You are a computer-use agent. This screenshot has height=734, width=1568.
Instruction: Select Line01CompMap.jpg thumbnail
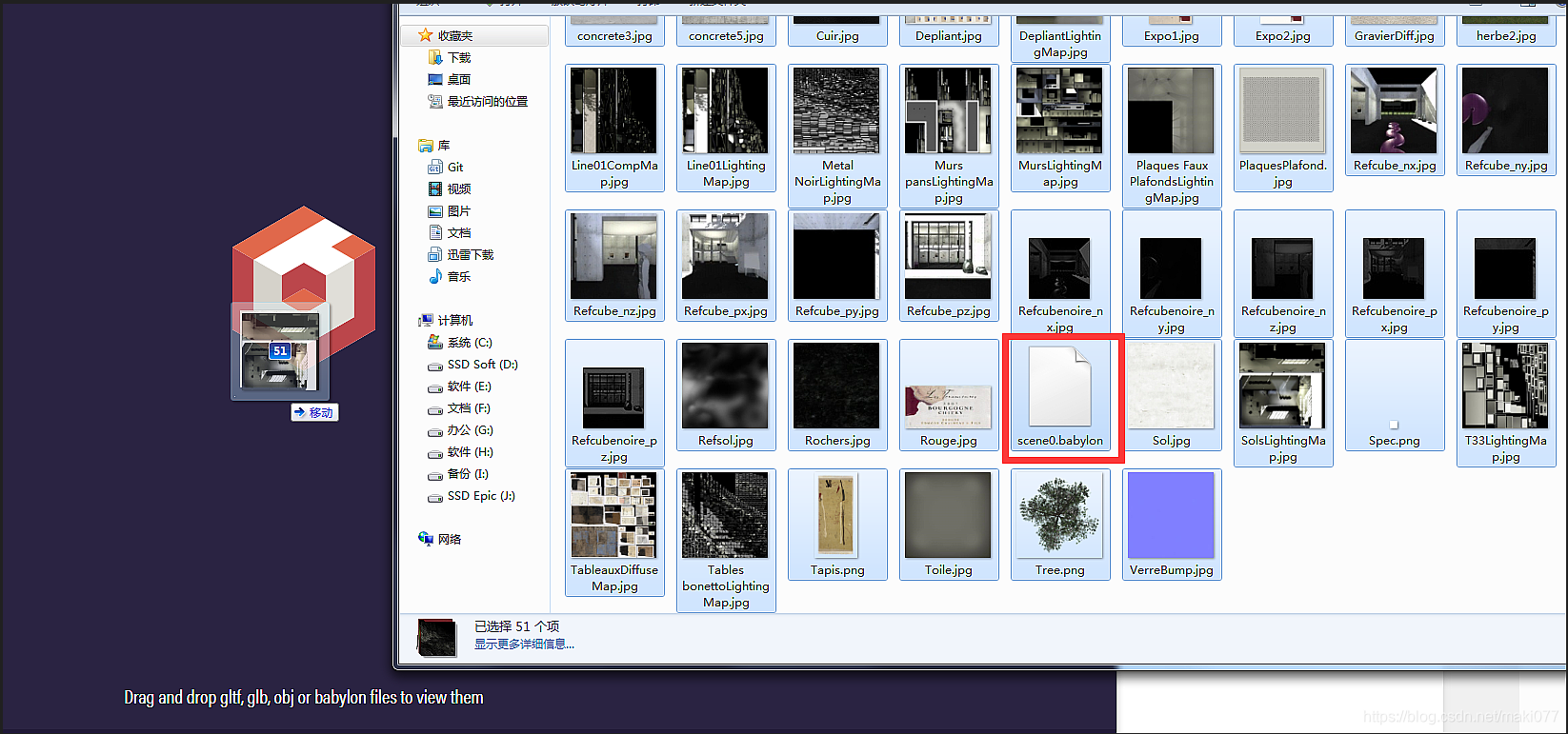pos(614,110)
